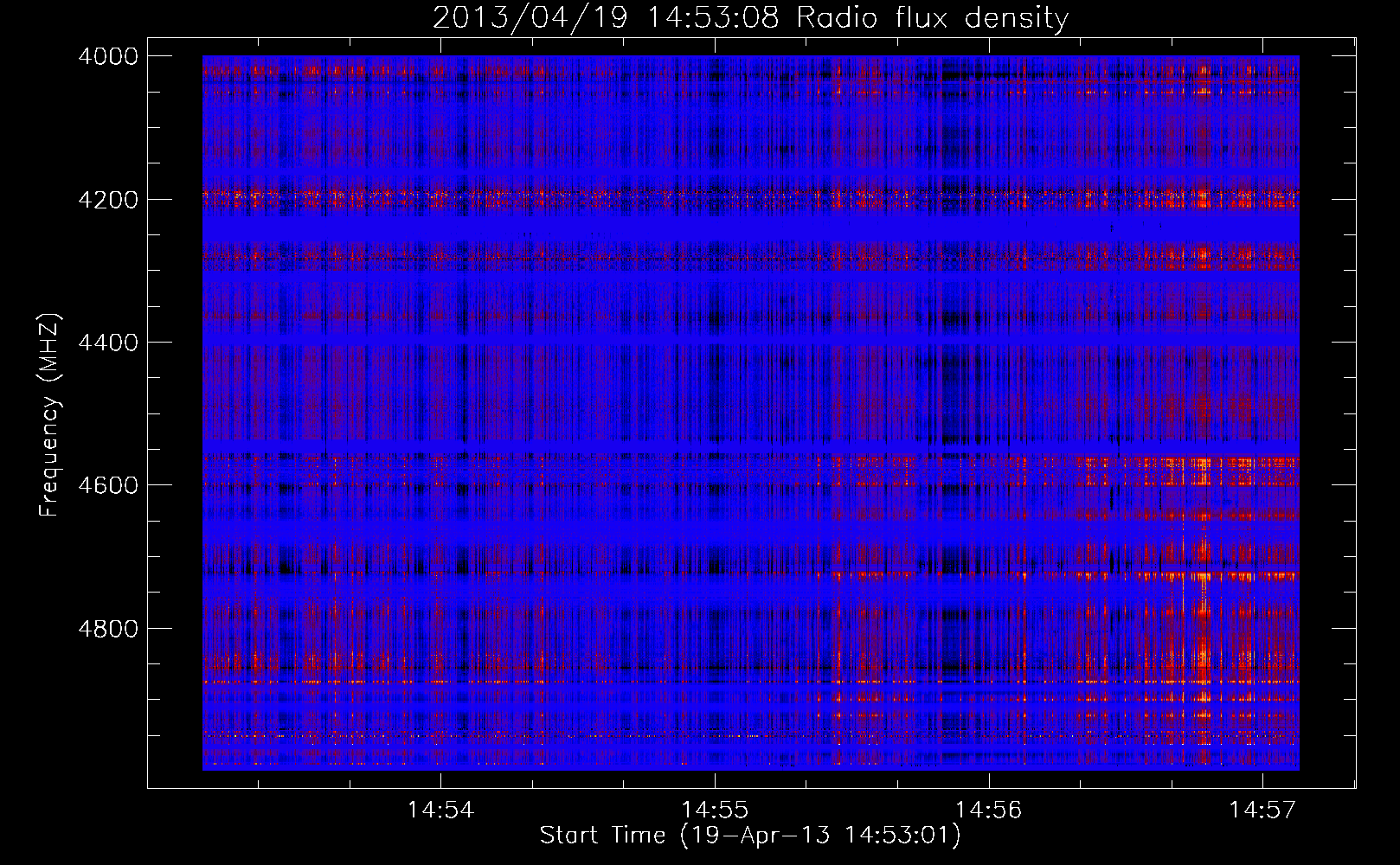Click the 4400 frequency tick label

tap(108, 343)
